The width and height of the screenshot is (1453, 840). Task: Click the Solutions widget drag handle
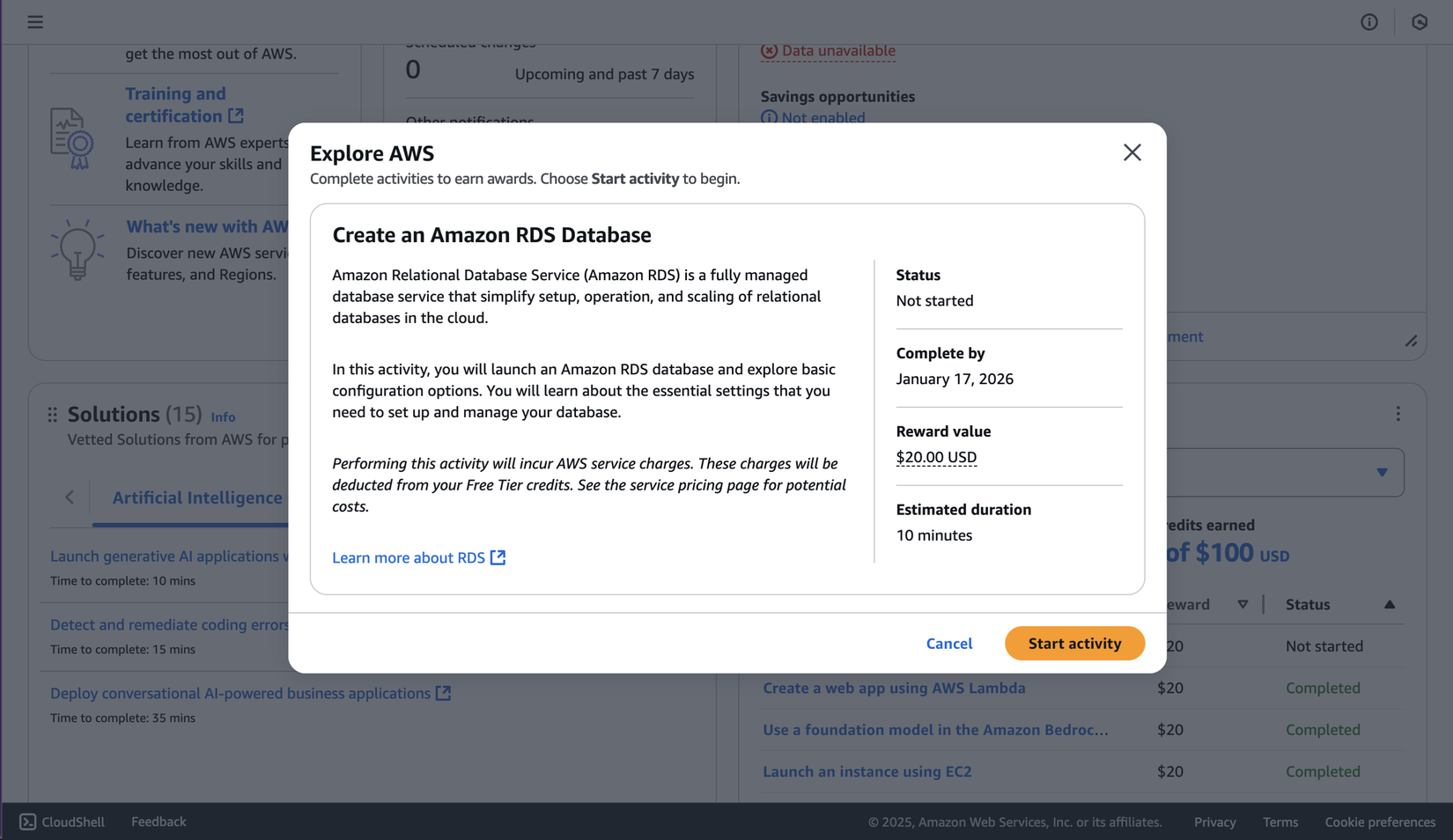[53, 414]
